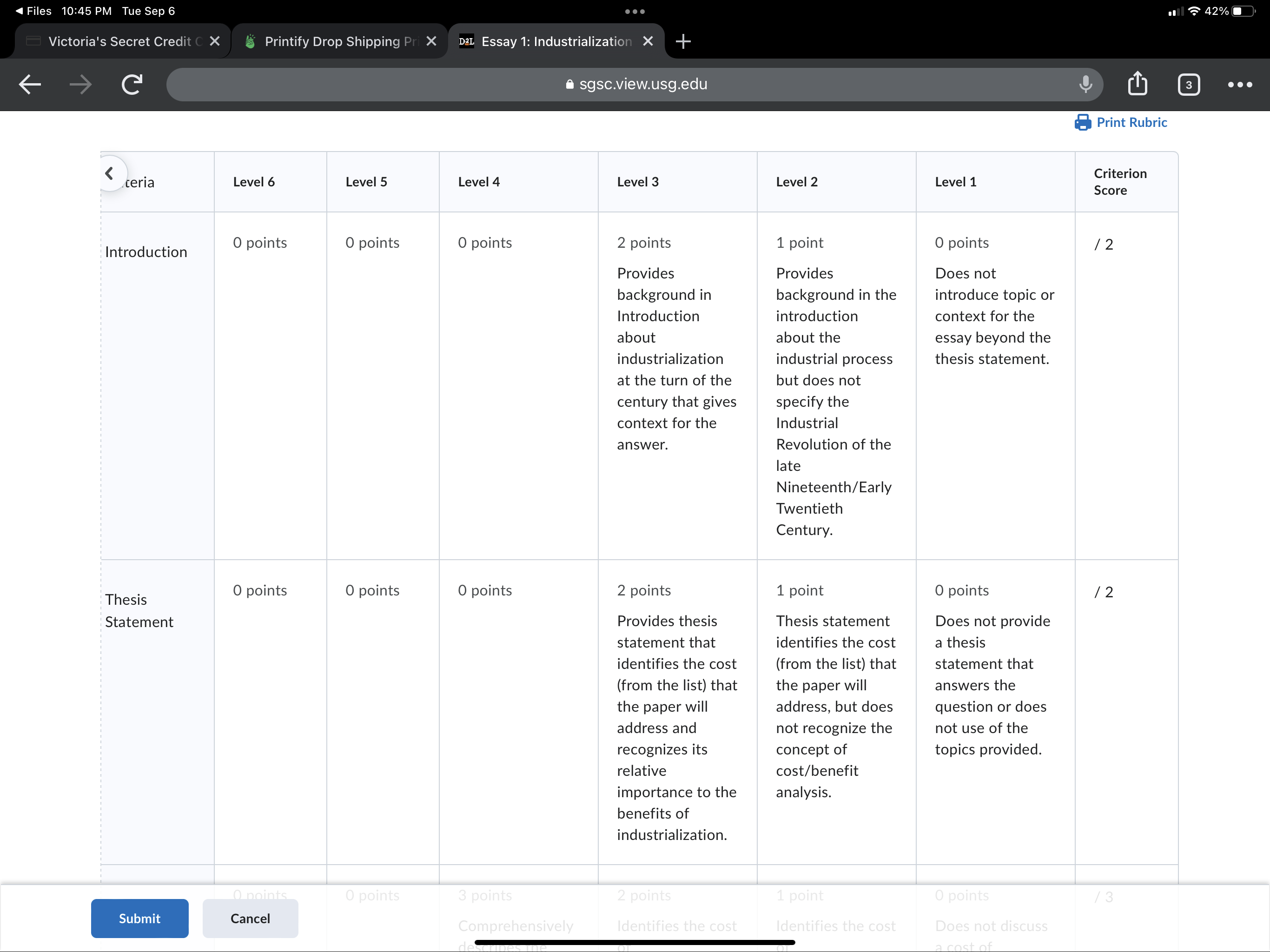
Task: Click the sgsc.view.usg.edu address bar
Action: [635, 85]
